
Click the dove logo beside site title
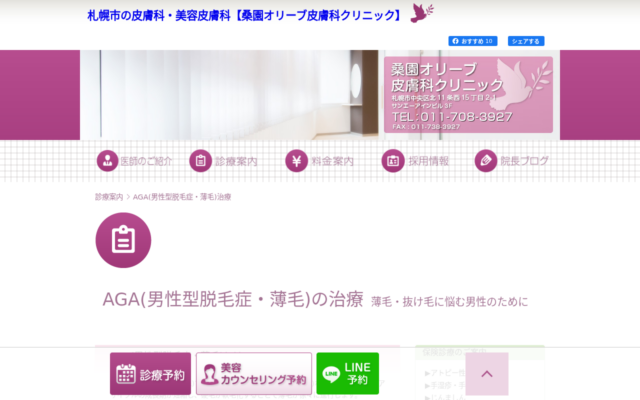click(423, 13)
